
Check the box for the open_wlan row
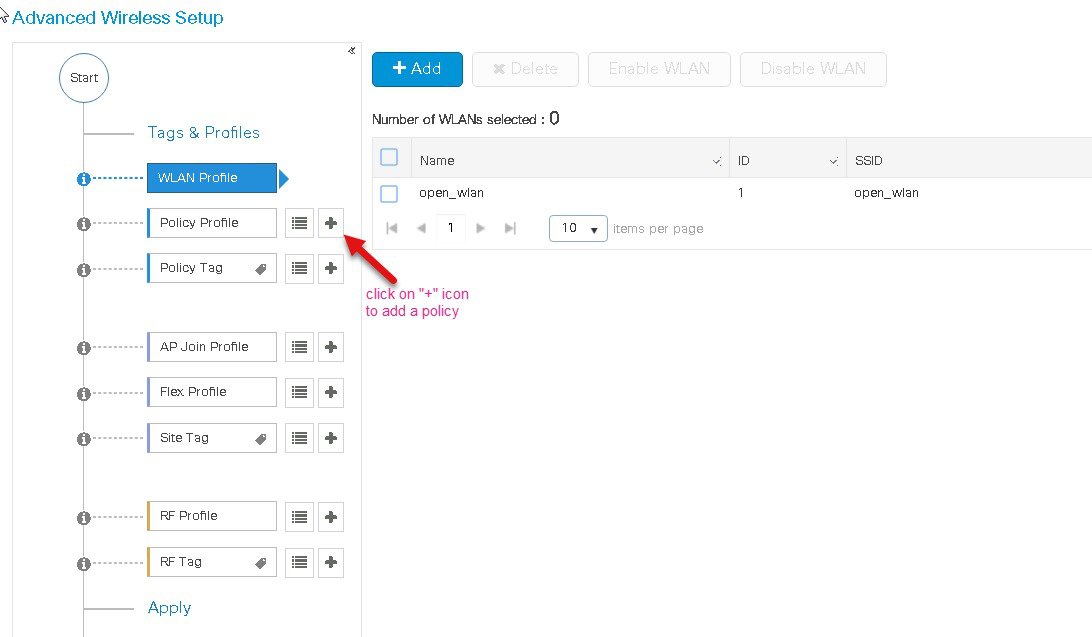389,194
